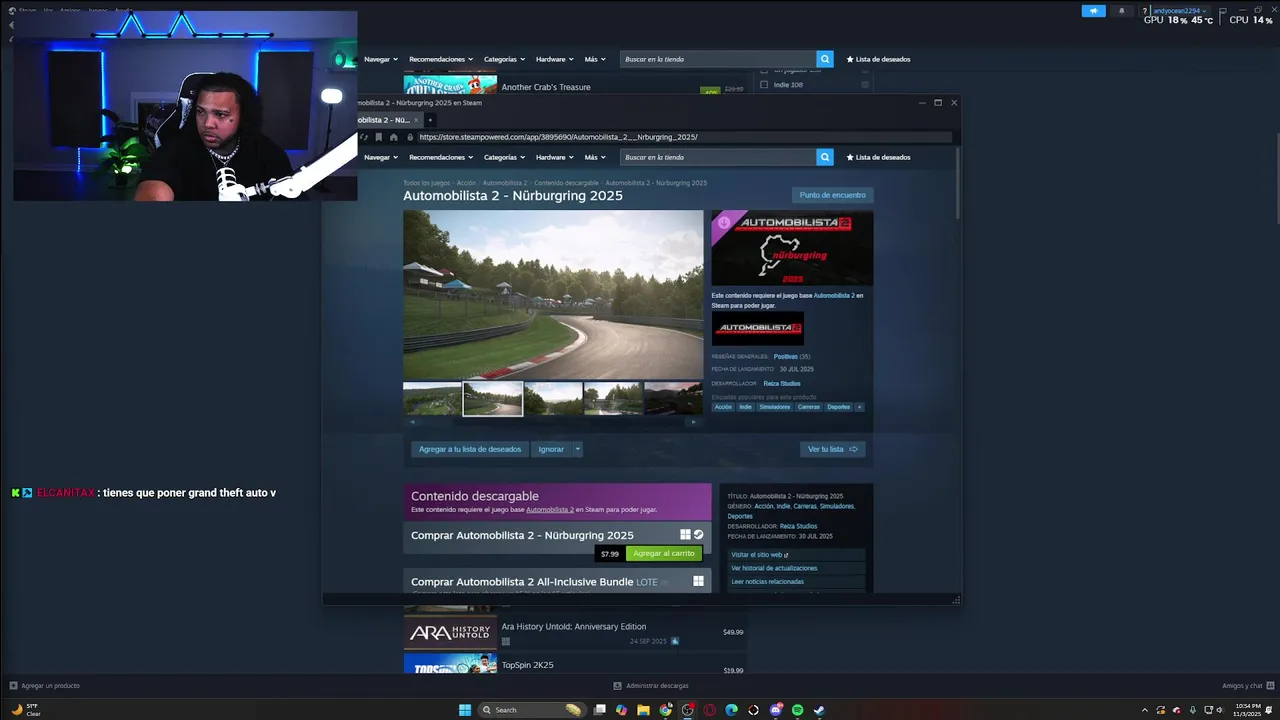The width and height of the screenshot is (1280, 720).
Task: Open Reiza Studios developer link under Desarrollador
Action: point(782,383)
